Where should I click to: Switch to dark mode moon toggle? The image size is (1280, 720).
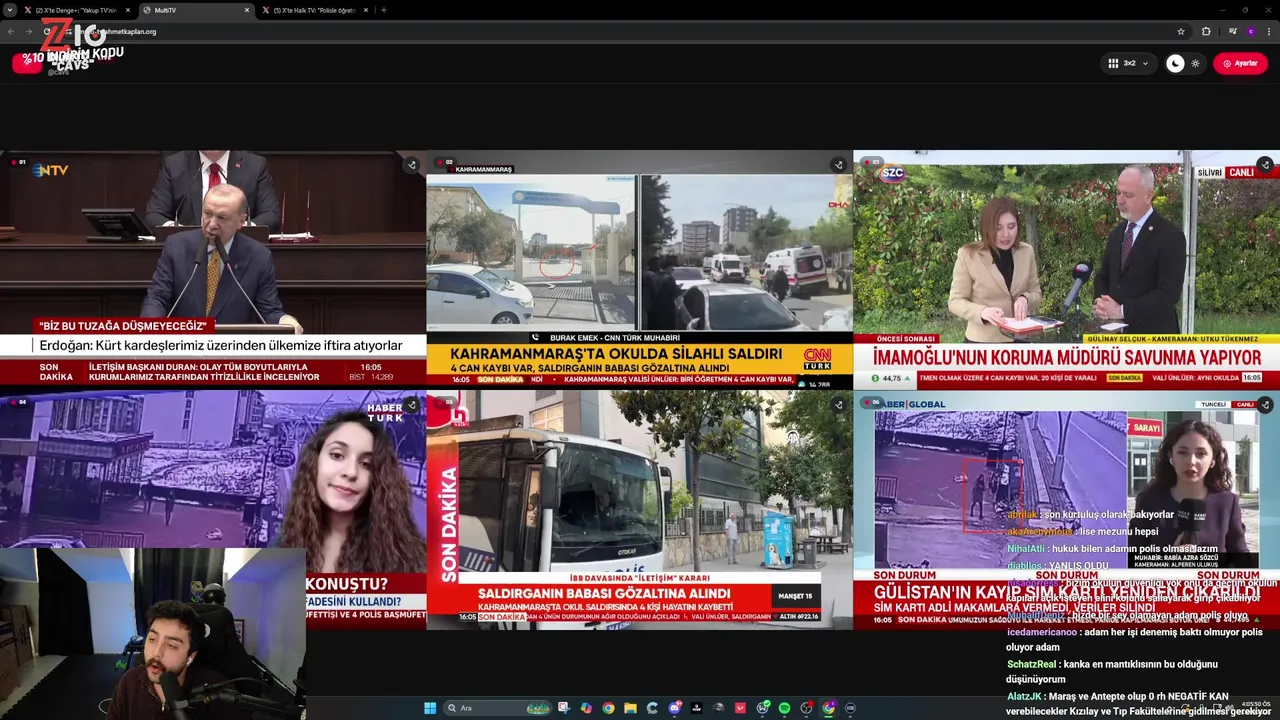coord(1175,63)
